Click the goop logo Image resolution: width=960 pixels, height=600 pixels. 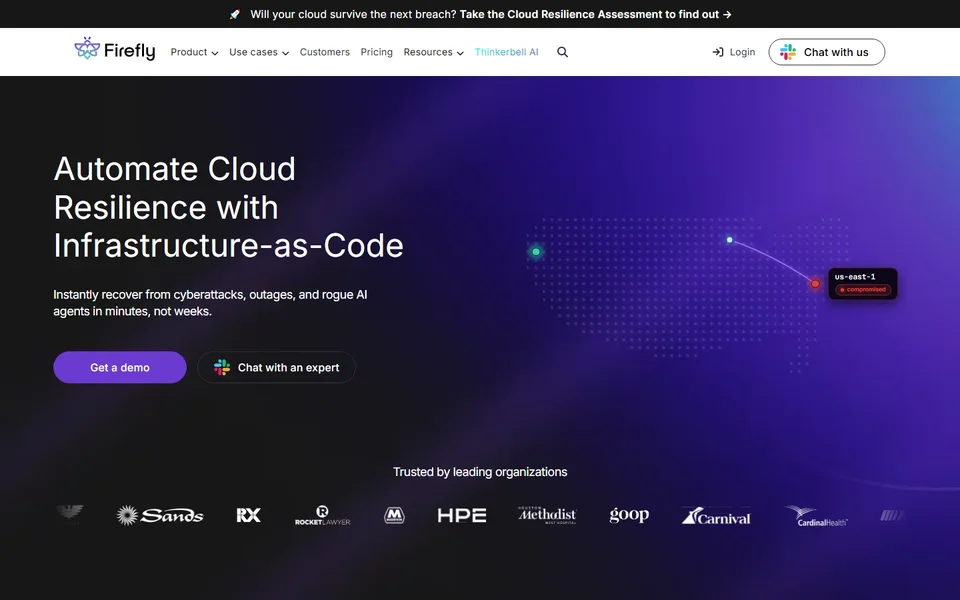[629, 515]
